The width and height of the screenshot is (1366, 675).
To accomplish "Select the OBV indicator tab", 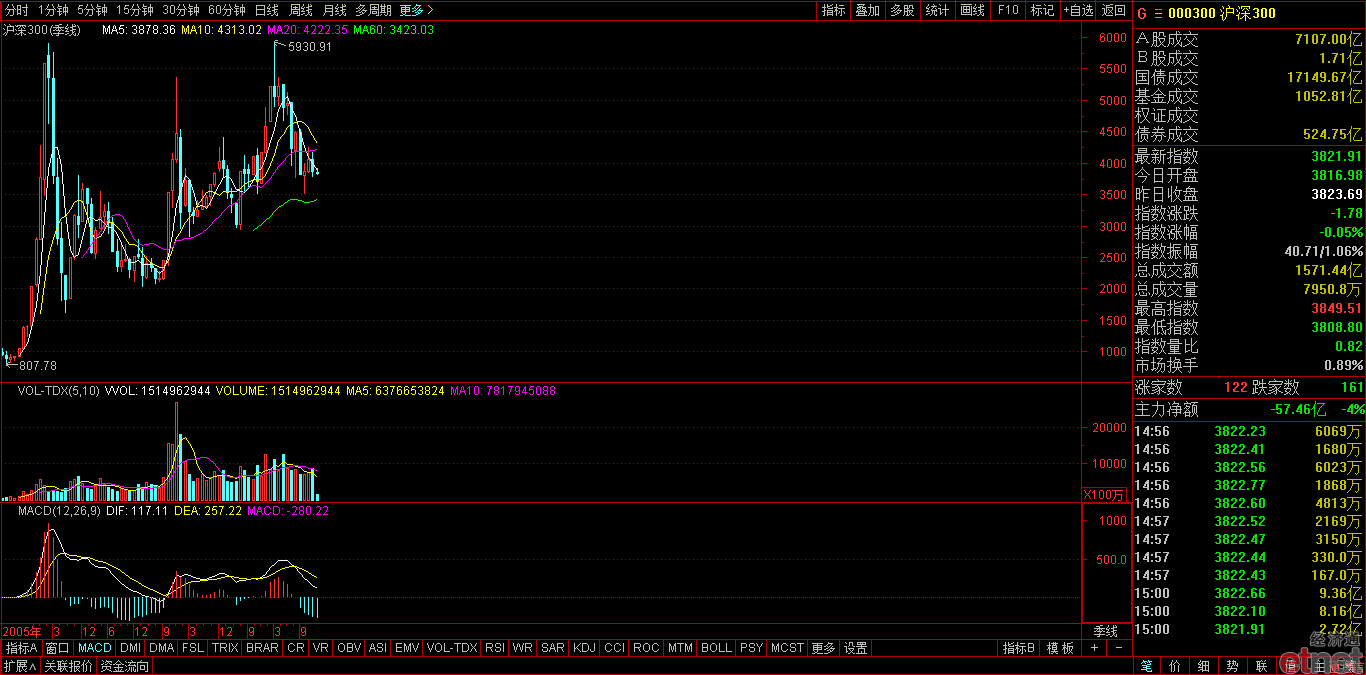I will (349, 648).
